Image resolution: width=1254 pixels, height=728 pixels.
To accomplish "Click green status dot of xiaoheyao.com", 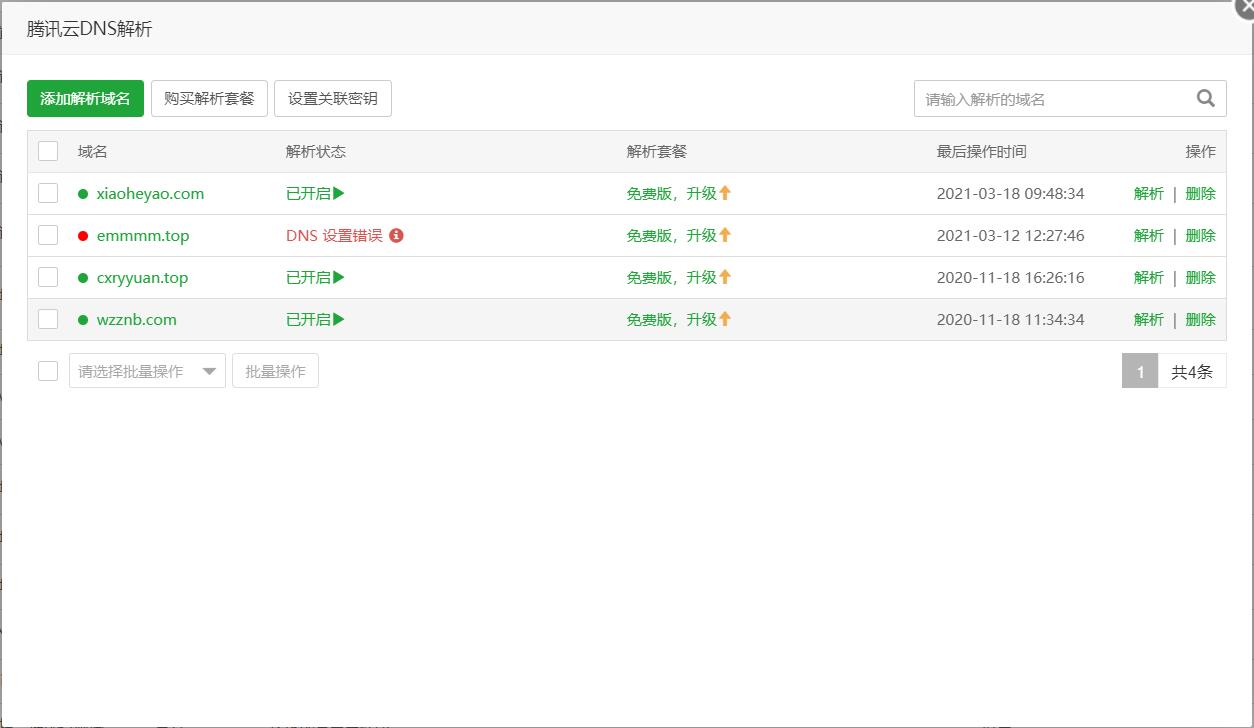I will pos(83,194).
